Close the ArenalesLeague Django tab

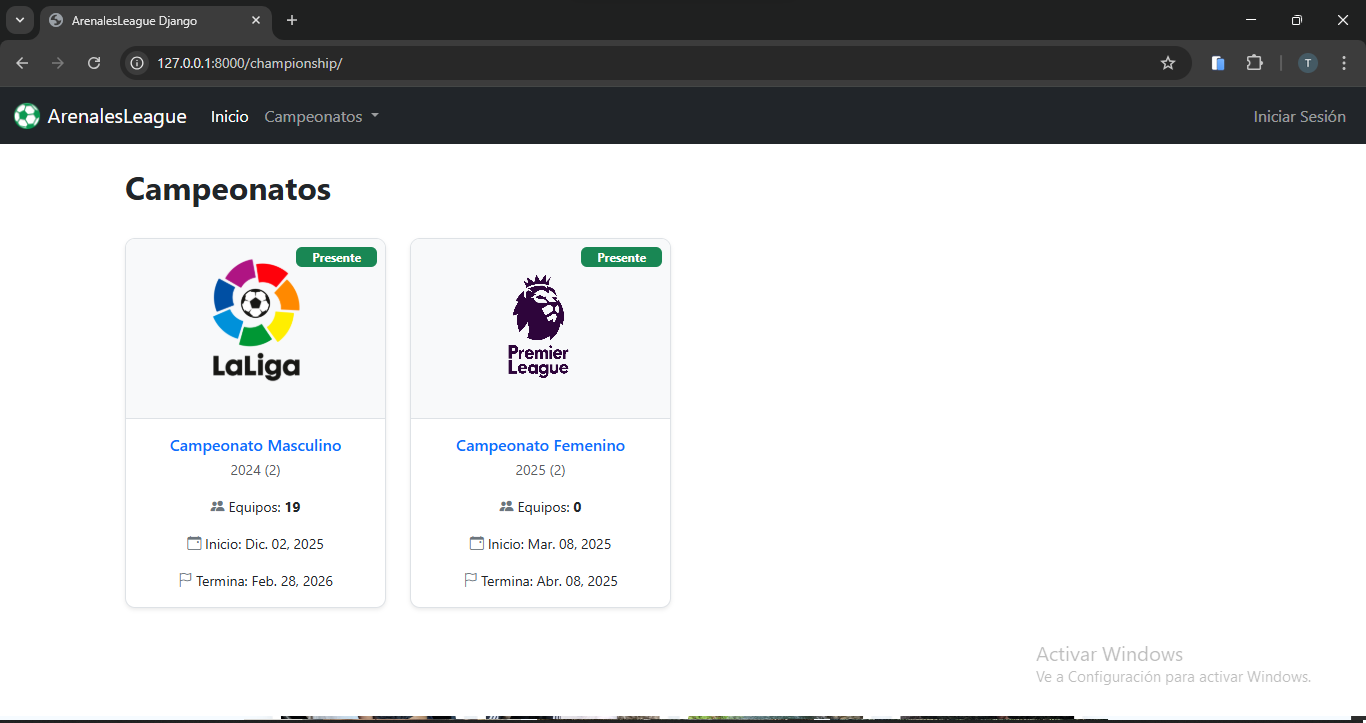(256, 20)
